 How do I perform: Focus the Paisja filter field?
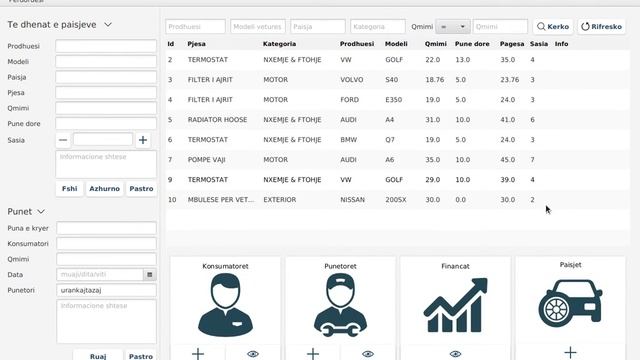[318, 27]
